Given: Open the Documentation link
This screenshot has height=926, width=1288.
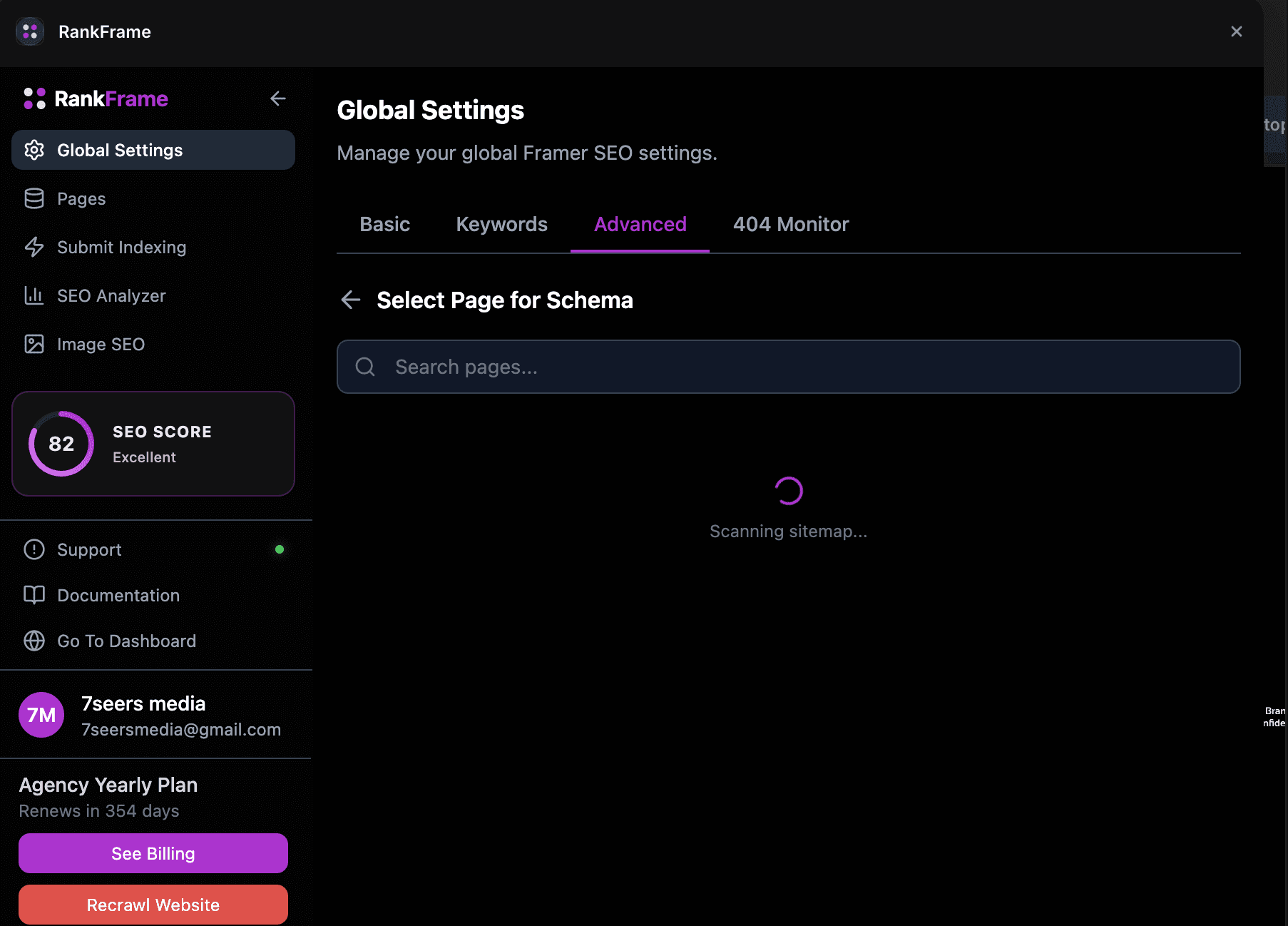Looking at the screenshot, I should click(x=153, y=595).
